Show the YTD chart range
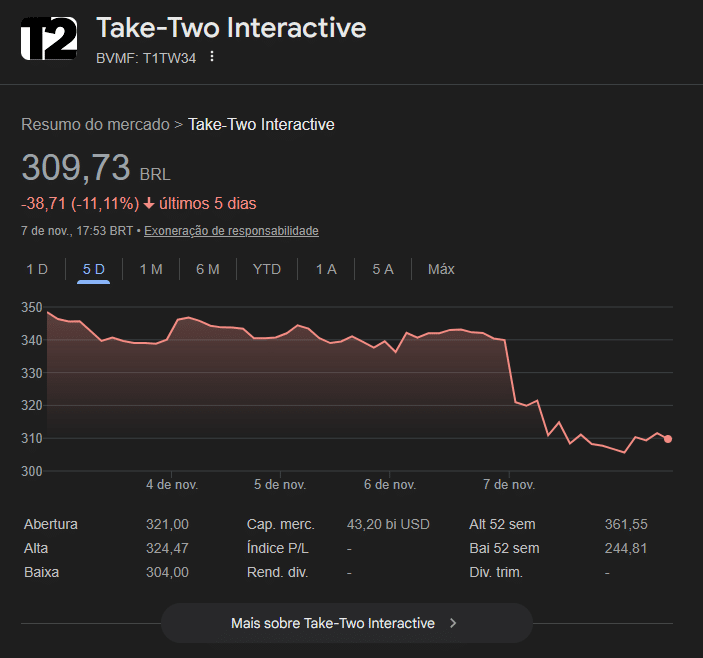 pos(267,269)
